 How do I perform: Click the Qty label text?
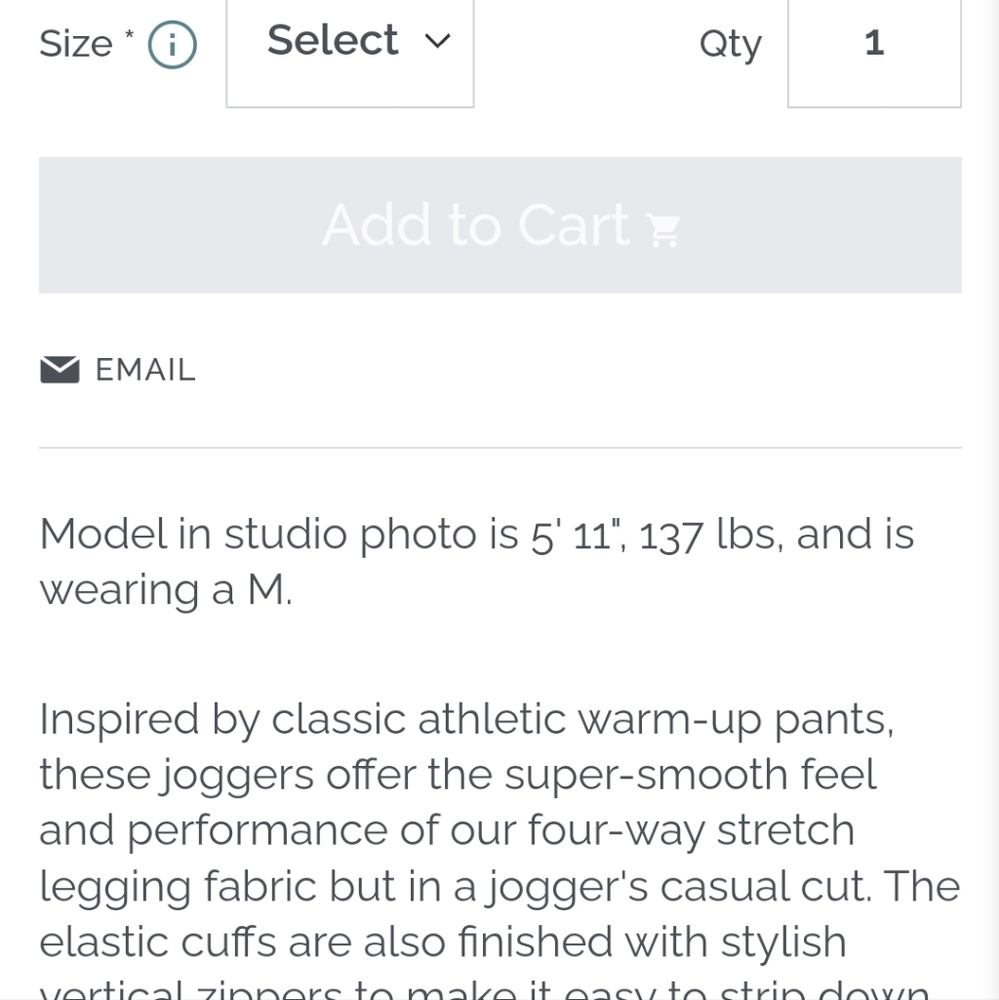[x=730, y=43]
